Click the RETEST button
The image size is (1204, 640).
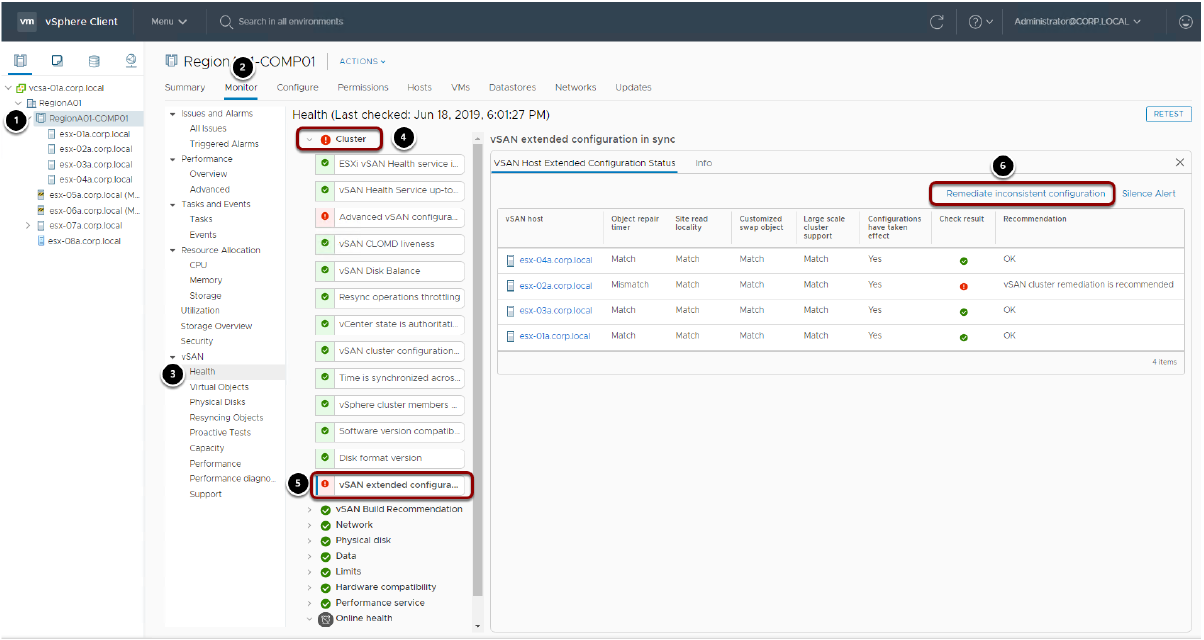point(1168,114)
